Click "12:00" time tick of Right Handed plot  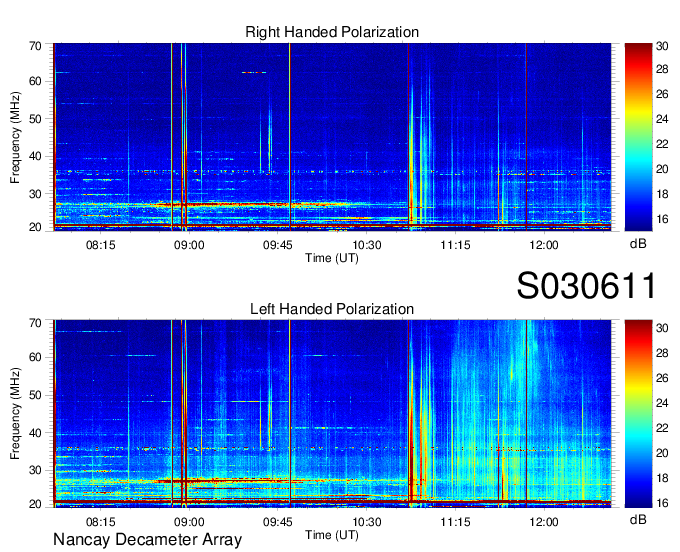(x=544, y=245)
